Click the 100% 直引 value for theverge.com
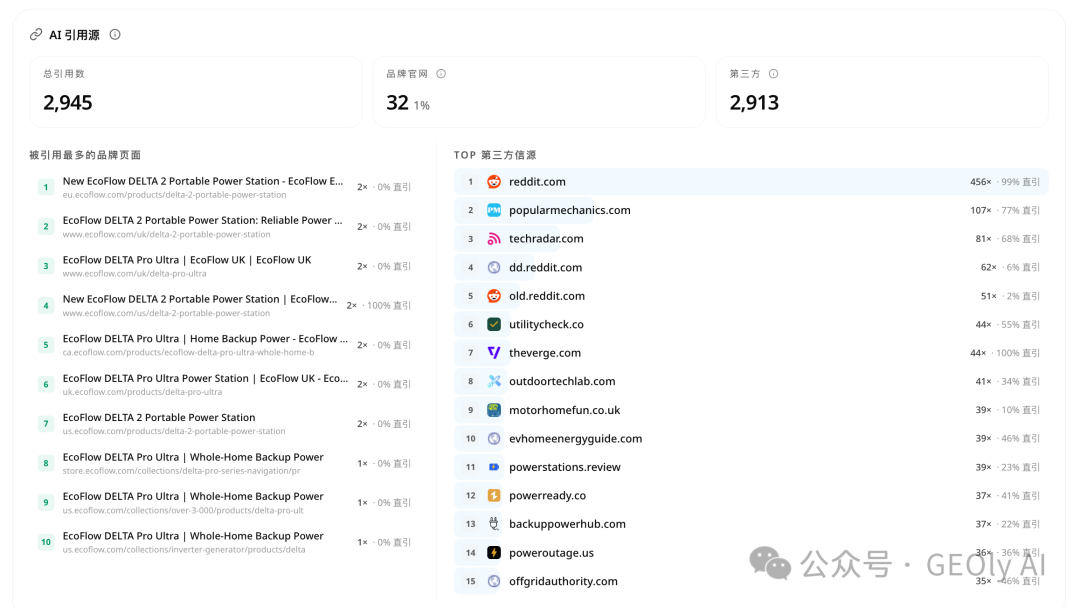1080x608 pixels. coord(1018,353)
